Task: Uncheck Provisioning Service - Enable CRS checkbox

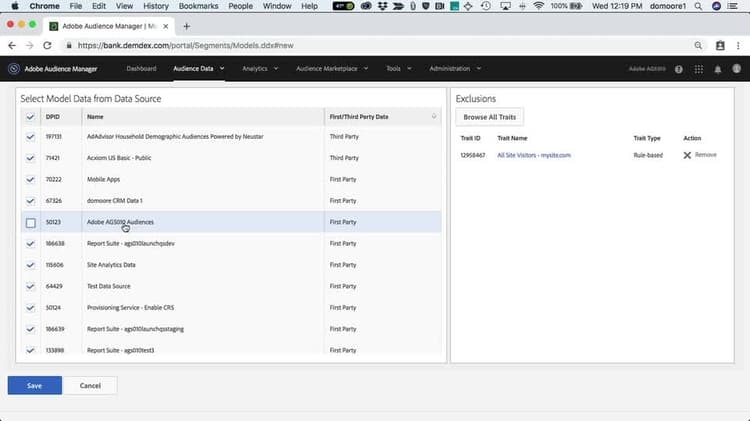Action: (x=30, y=308)
